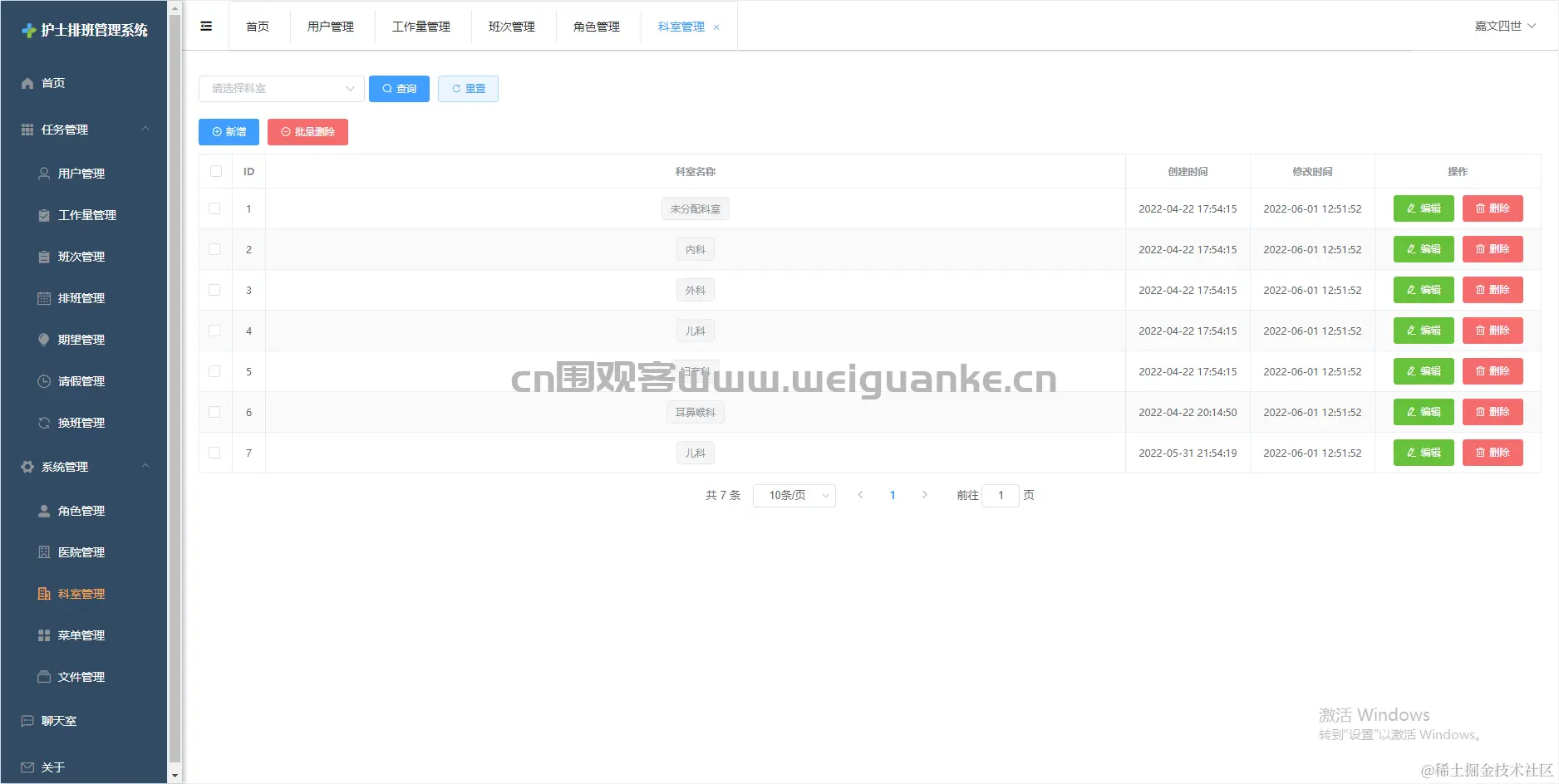Click the 任务管理 grid icon

tap(27, 130)
